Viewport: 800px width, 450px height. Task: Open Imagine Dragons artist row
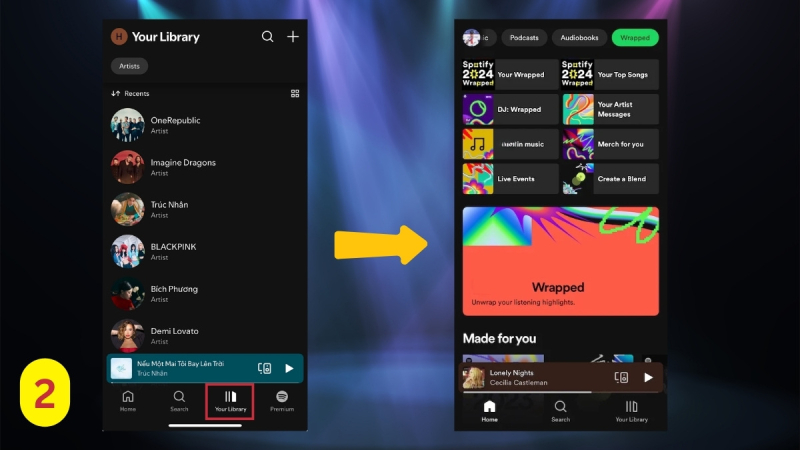point(205,167)
